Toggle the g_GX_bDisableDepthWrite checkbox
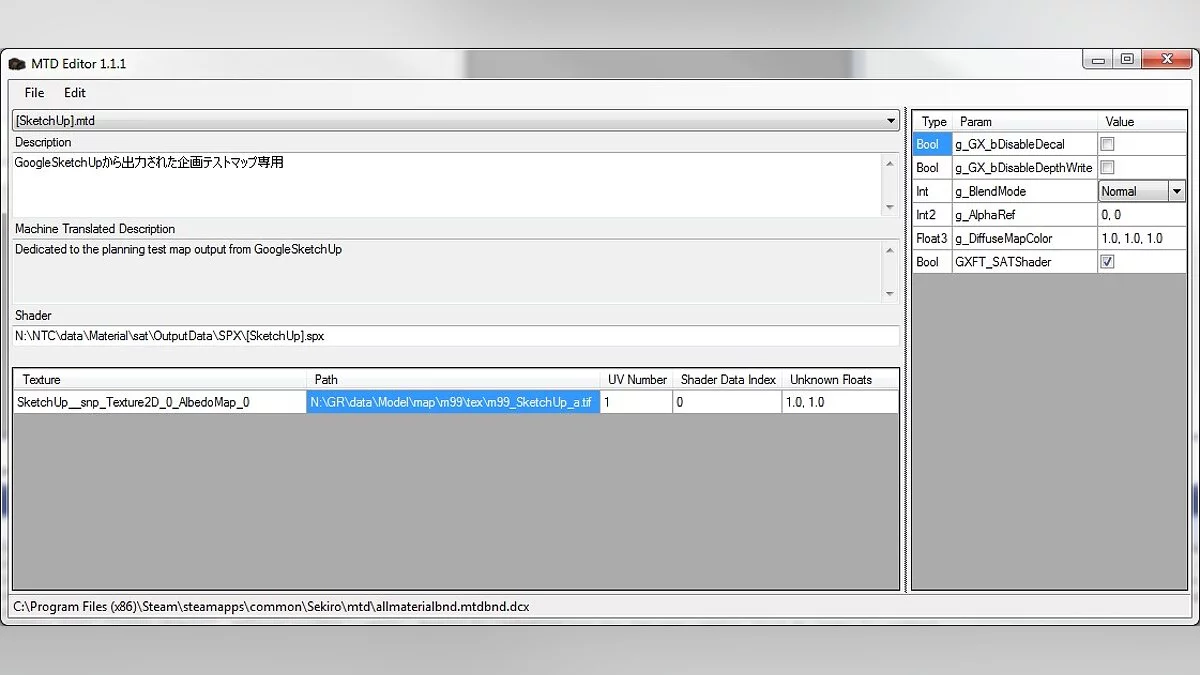The width and height of the screenshot is (1200, 675). (1107, 168)
